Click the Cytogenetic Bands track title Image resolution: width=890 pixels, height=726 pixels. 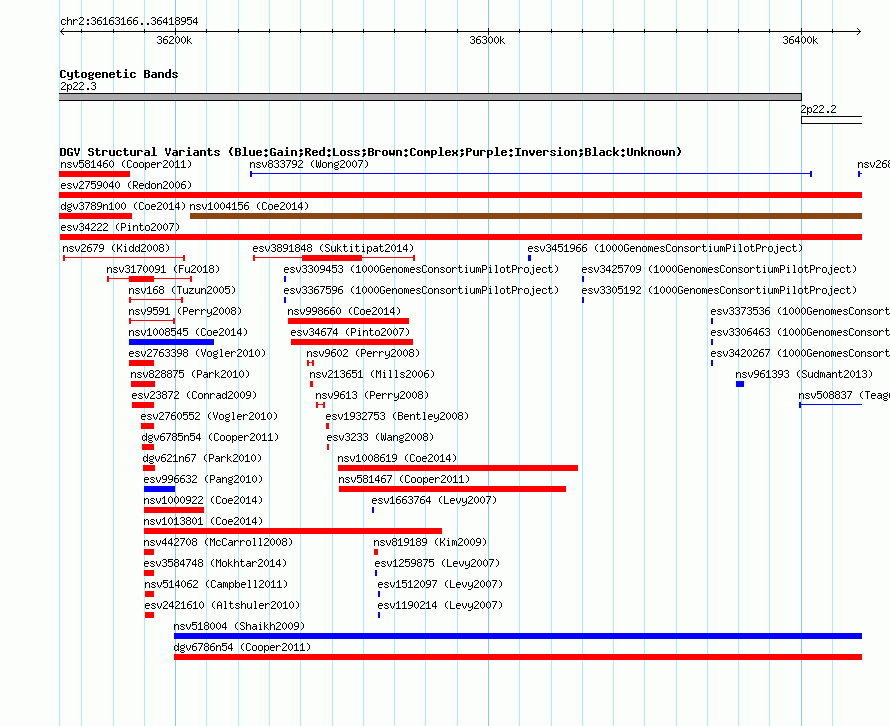[119, 74]
